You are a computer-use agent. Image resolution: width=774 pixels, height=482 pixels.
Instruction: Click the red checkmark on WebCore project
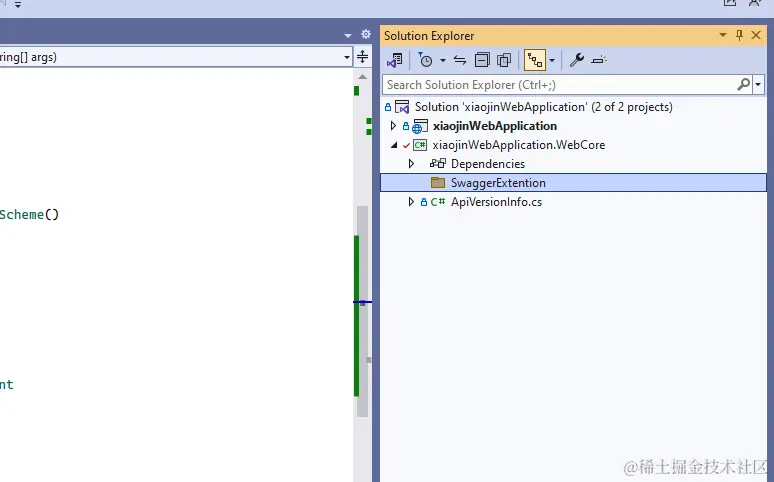coord(406,145)
